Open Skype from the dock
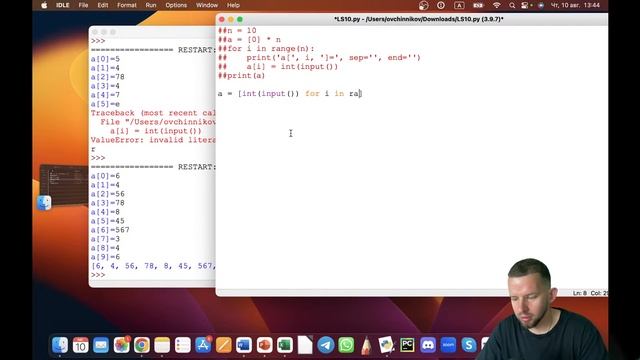 [469, 345]
